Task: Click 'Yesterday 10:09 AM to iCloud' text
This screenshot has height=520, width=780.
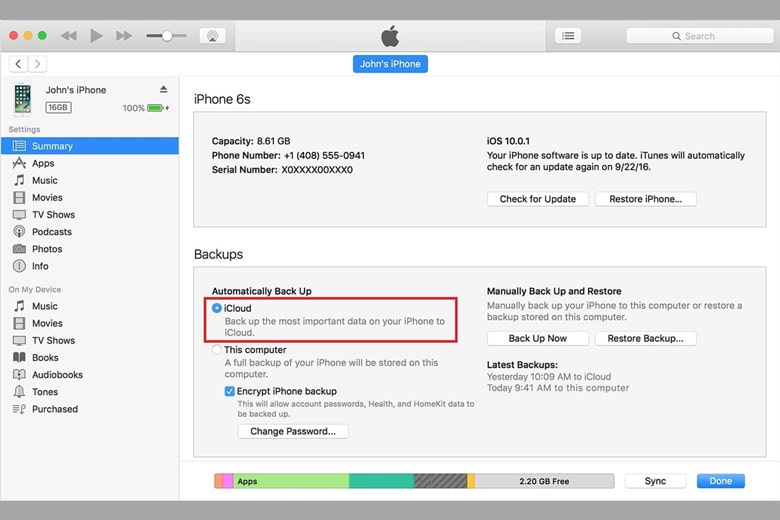Action: (x=549, y=377)
